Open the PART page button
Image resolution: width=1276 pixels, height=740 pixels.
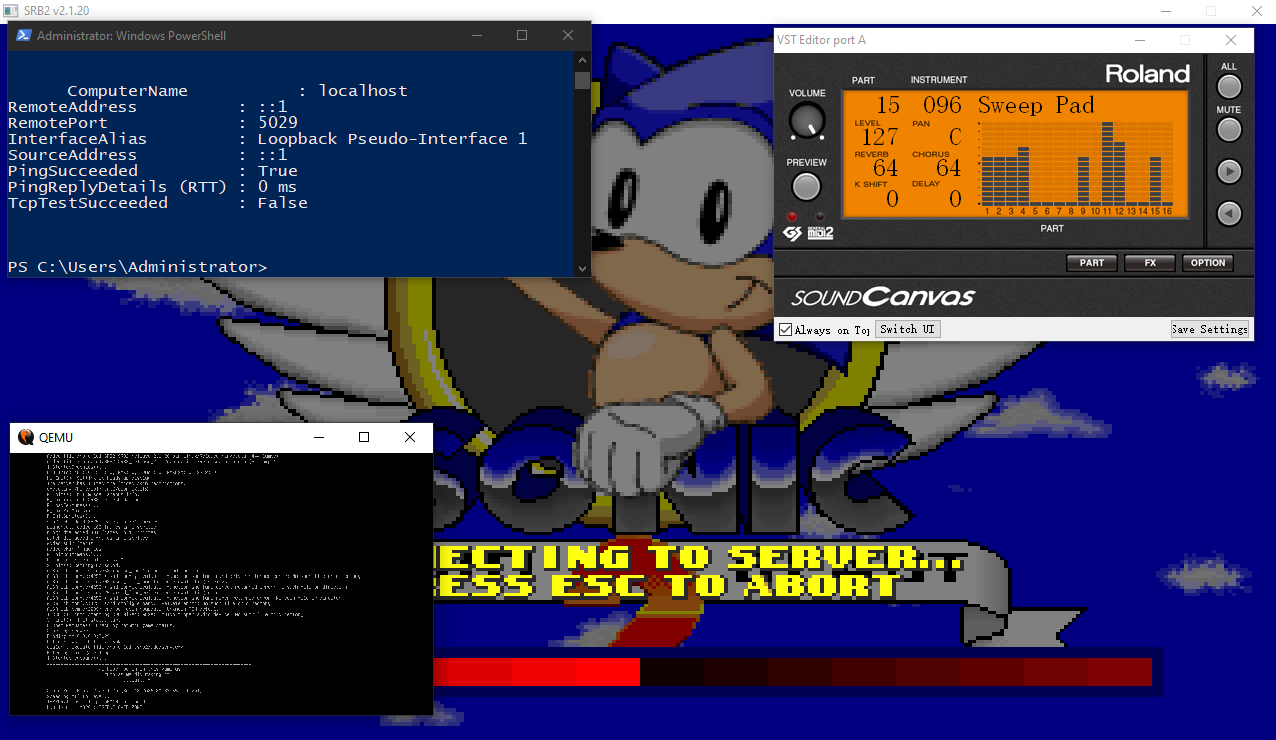[x=1092, y=263]
